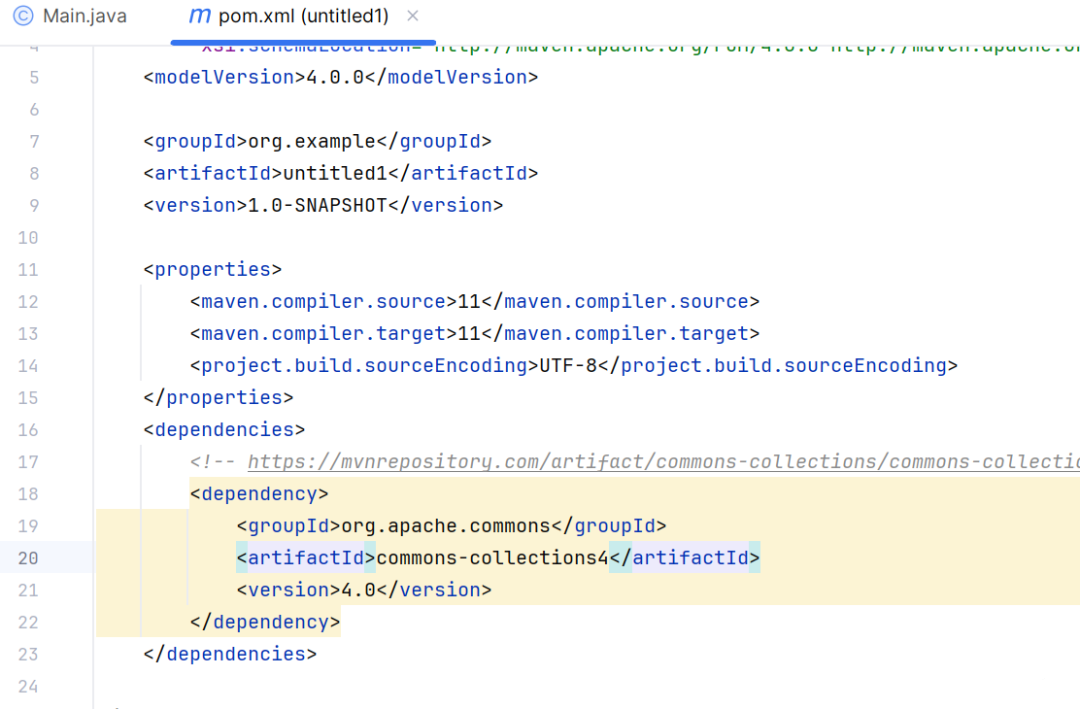The height and width of the screenshot is (709, 1080).
Task: Click on 1.0-SNAPSHOT version value
Action: (x=318, y=205)
